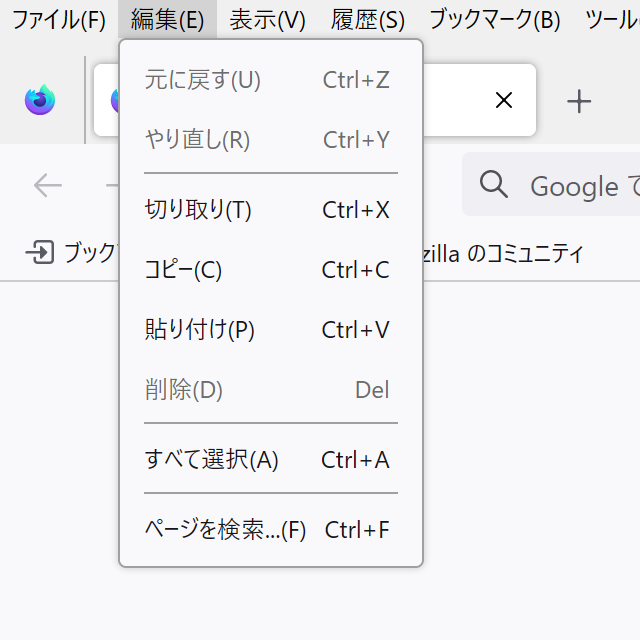The image size is (640, 640).
Task: Click the back navigation arrow
Action: (48, 185)
